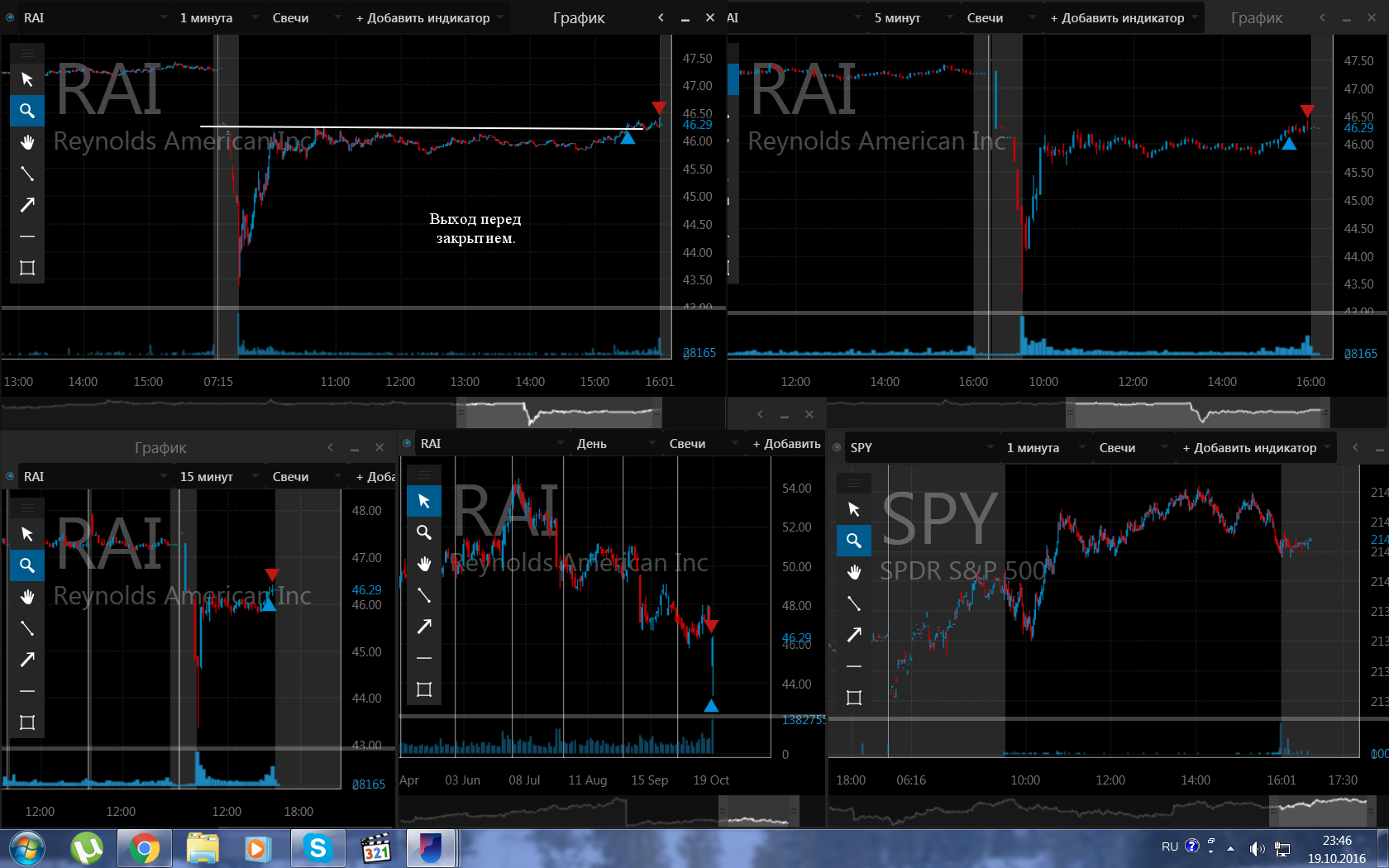Toggle the link indicator beside RAI in daily chart

tap(407, 443)
